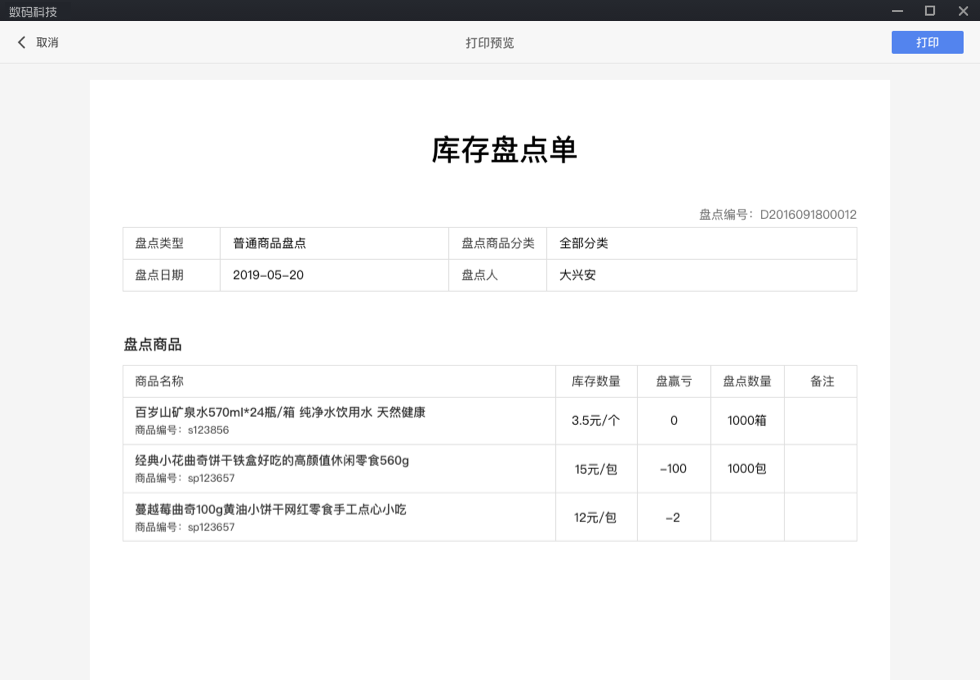Screen dimensions: 980x680
Task: Maximize the application window
Action: 930,11
